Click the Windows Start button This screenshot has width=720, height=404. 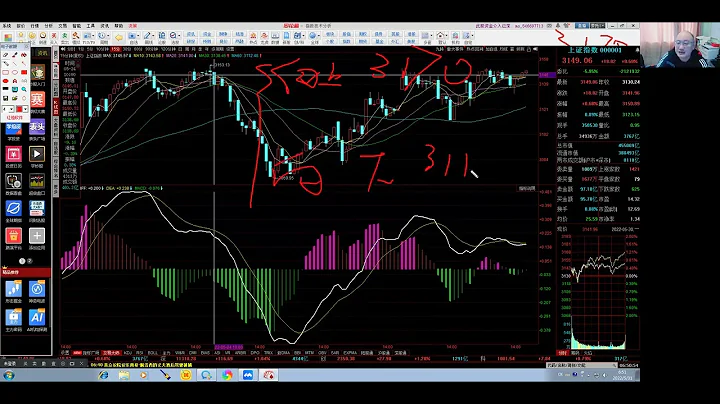tap(9, 375)
